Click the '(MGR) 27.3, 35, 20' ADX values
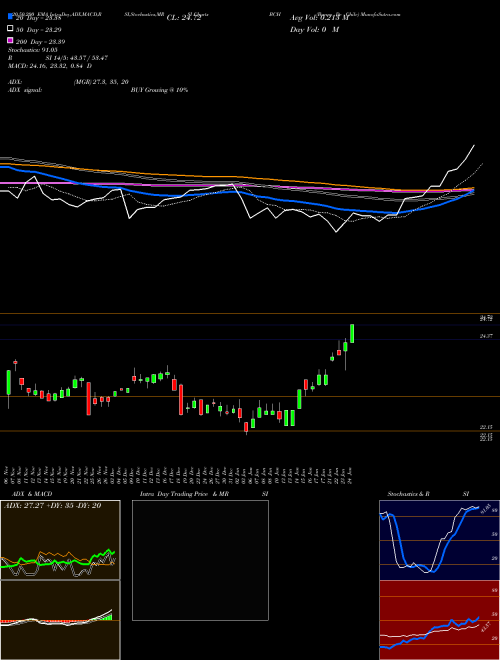500x660 pixels. (101, 82)
